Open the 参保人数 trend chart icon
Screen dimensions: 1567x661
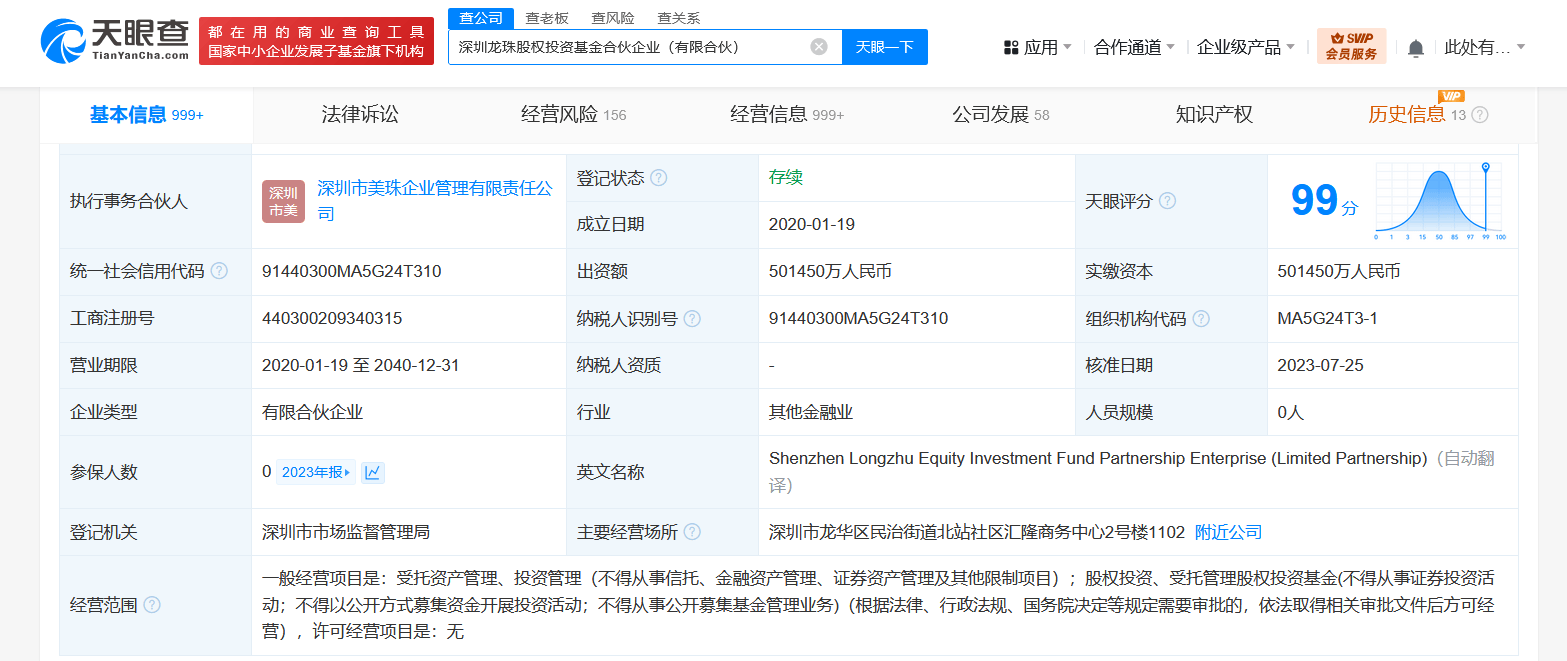(372, 472)
